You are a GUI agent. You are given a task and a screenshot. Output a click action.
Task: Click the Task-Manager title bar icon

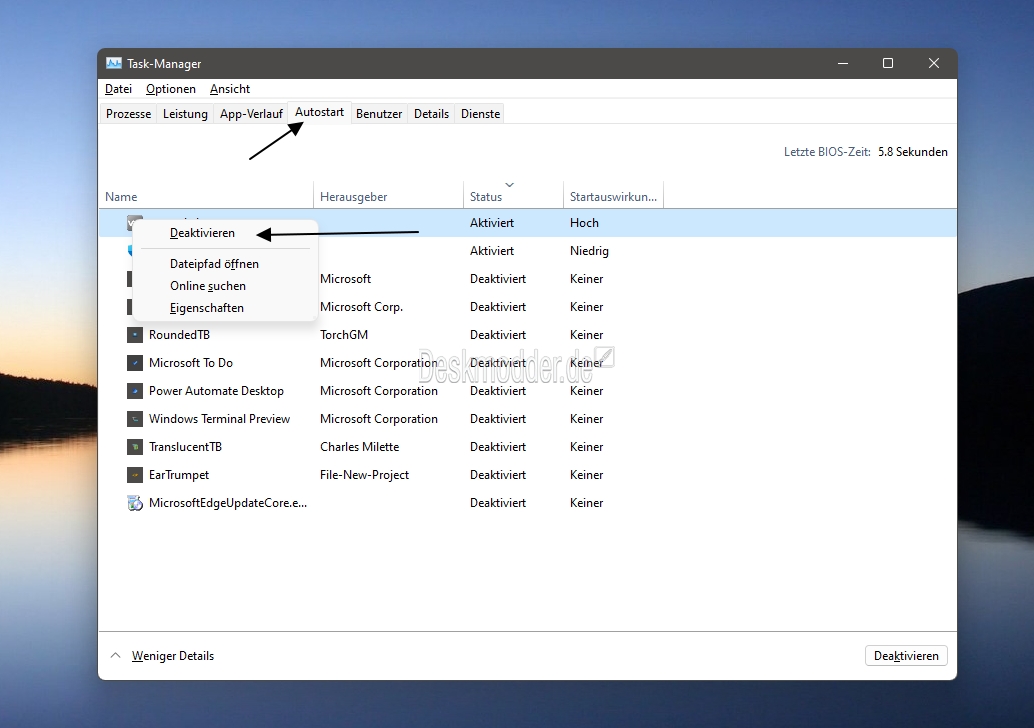coord(114,63)
